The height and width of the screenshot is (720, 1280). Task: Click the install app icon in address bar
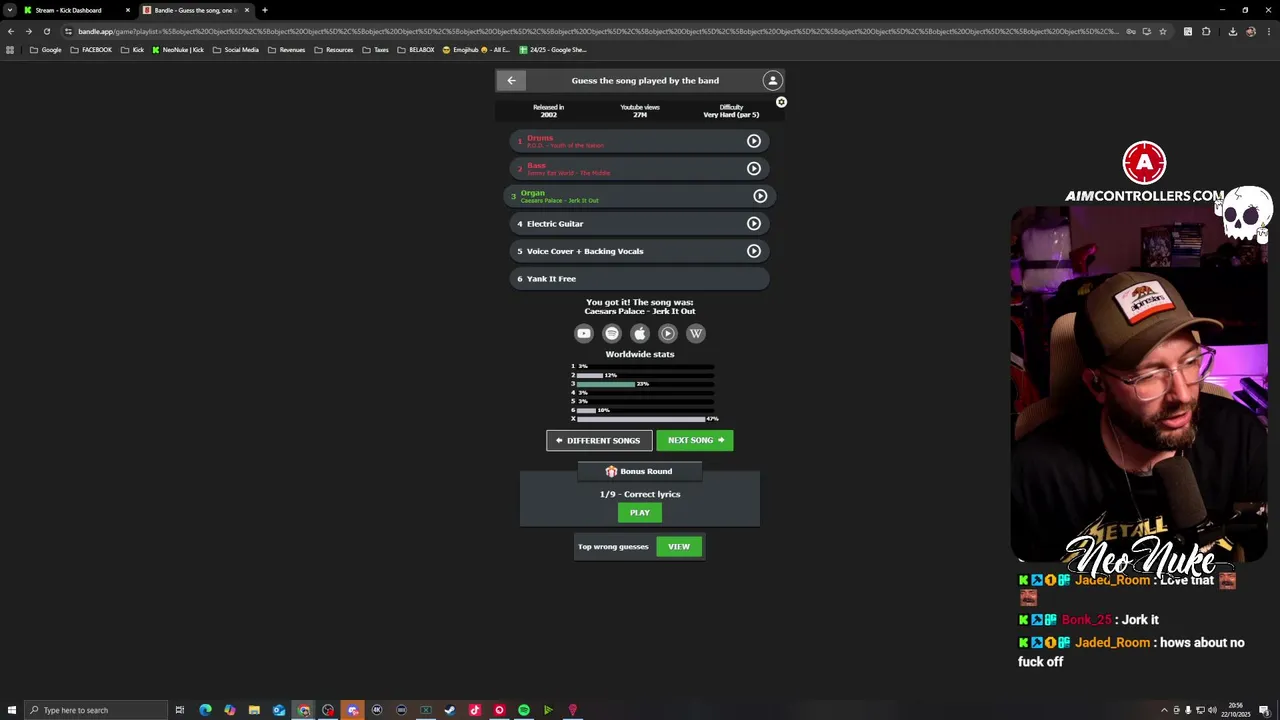tap(1147, 31)
